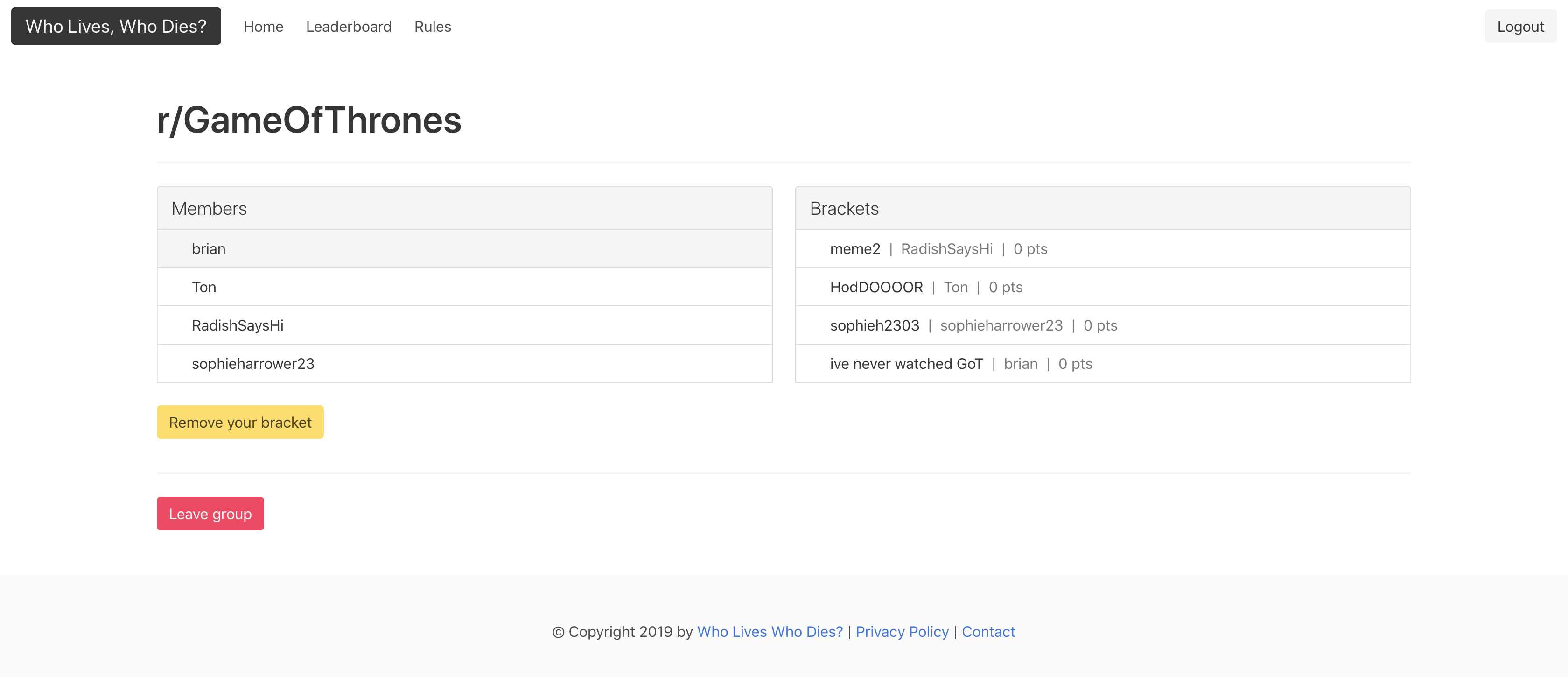Open the Rules nav item

click(432, 27)
